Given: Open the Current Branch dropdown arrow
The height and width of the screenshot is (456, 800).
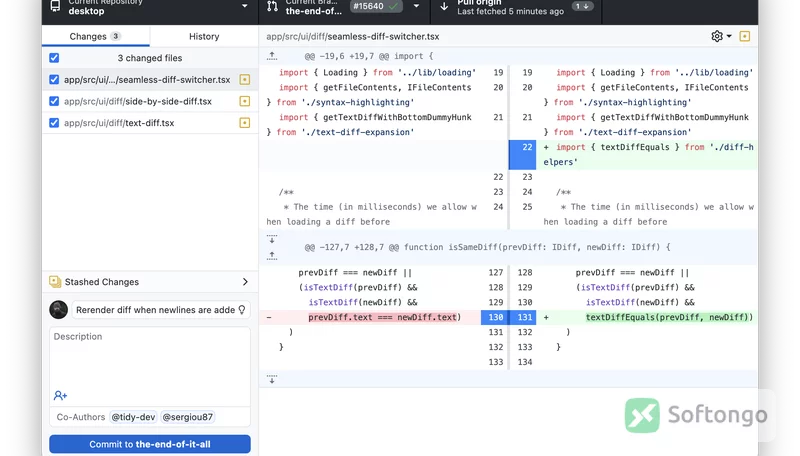Looking at the screenshot, I should click(416, 6).
